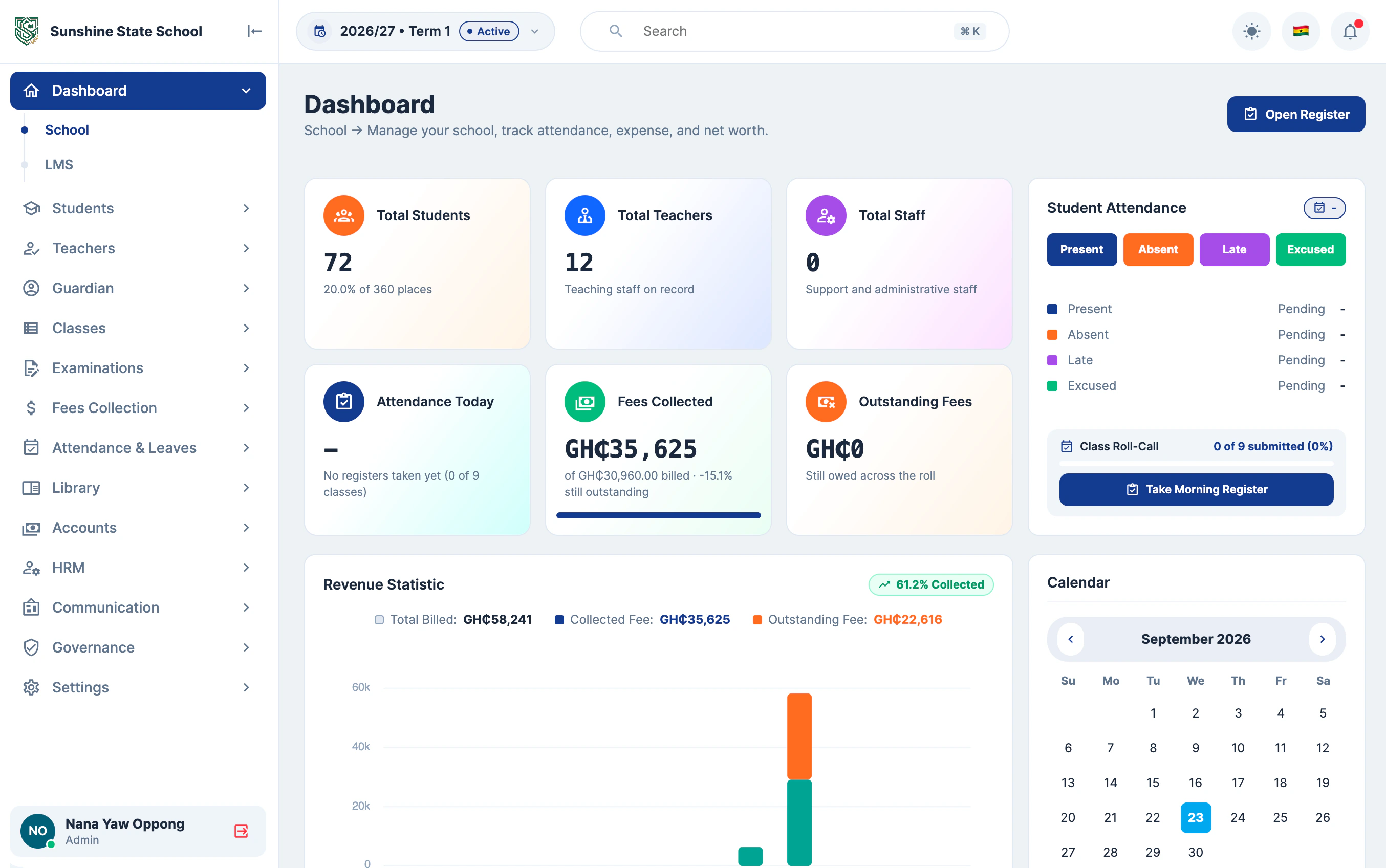Click the Outstanding Fees orange icon
The image size is (1386, 868).
tap(826, 402)
